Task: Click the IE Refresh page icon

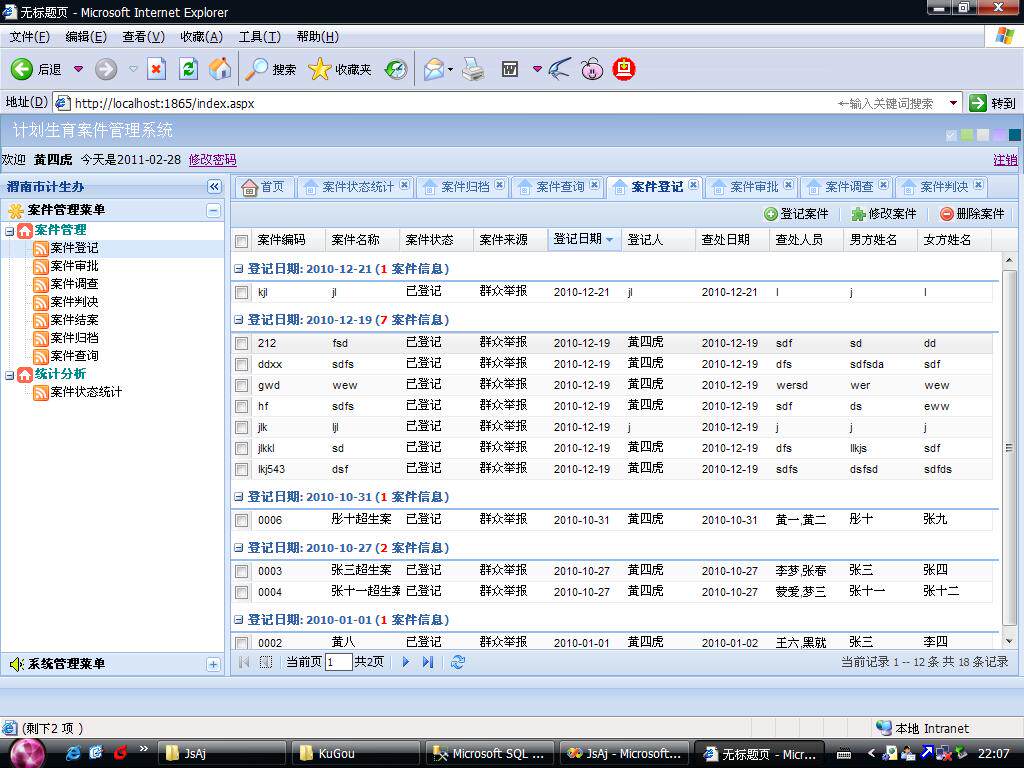Action: click(189, 69)
